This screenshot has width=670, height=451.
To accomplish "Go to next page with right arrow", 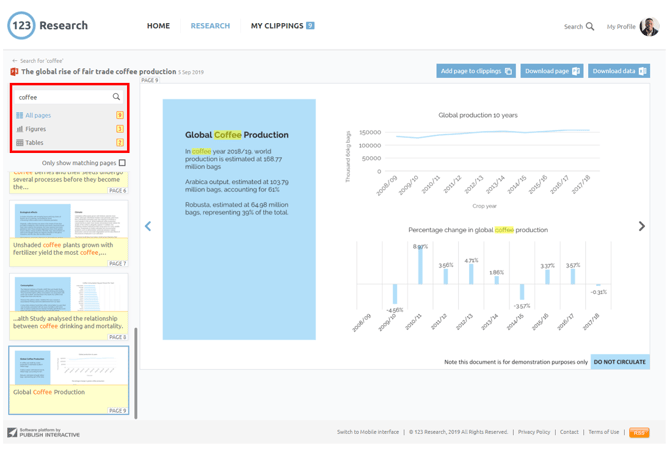I will [641, 226].
